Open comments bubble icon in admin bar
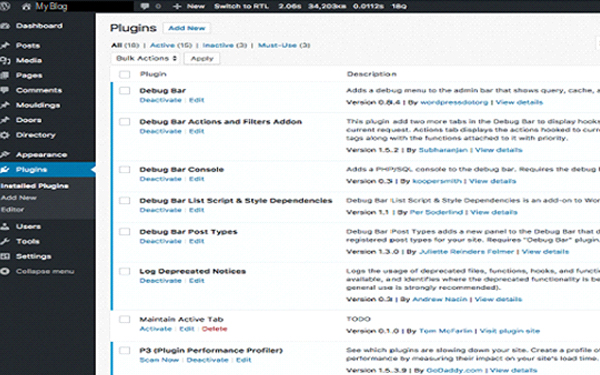The image size is (600, 375). pyautogui.click(x=145, y=7)
